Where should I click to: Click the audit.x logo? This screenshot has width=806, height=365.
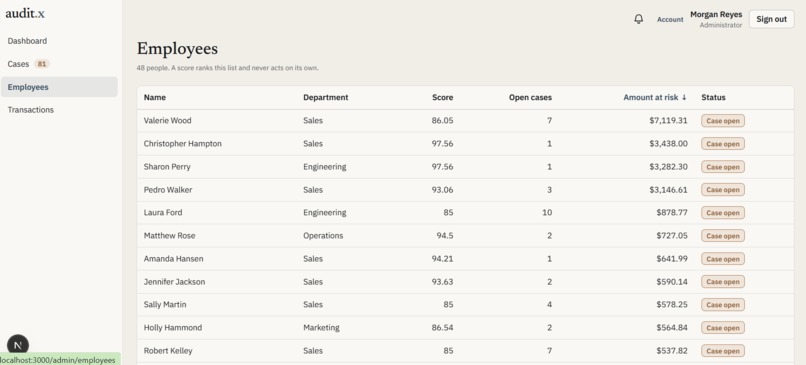(x=25, y=14)
